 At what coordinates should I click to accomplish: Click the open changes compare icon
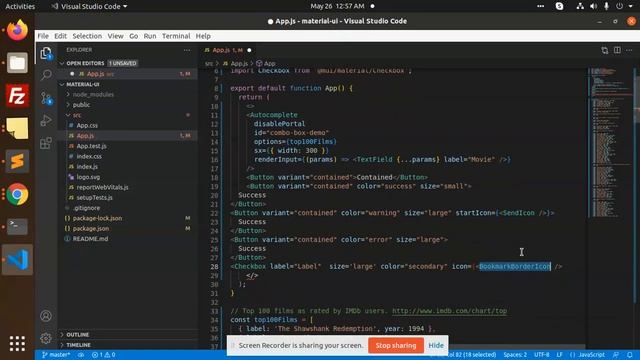pyautogui.click(x=604, y=50)
